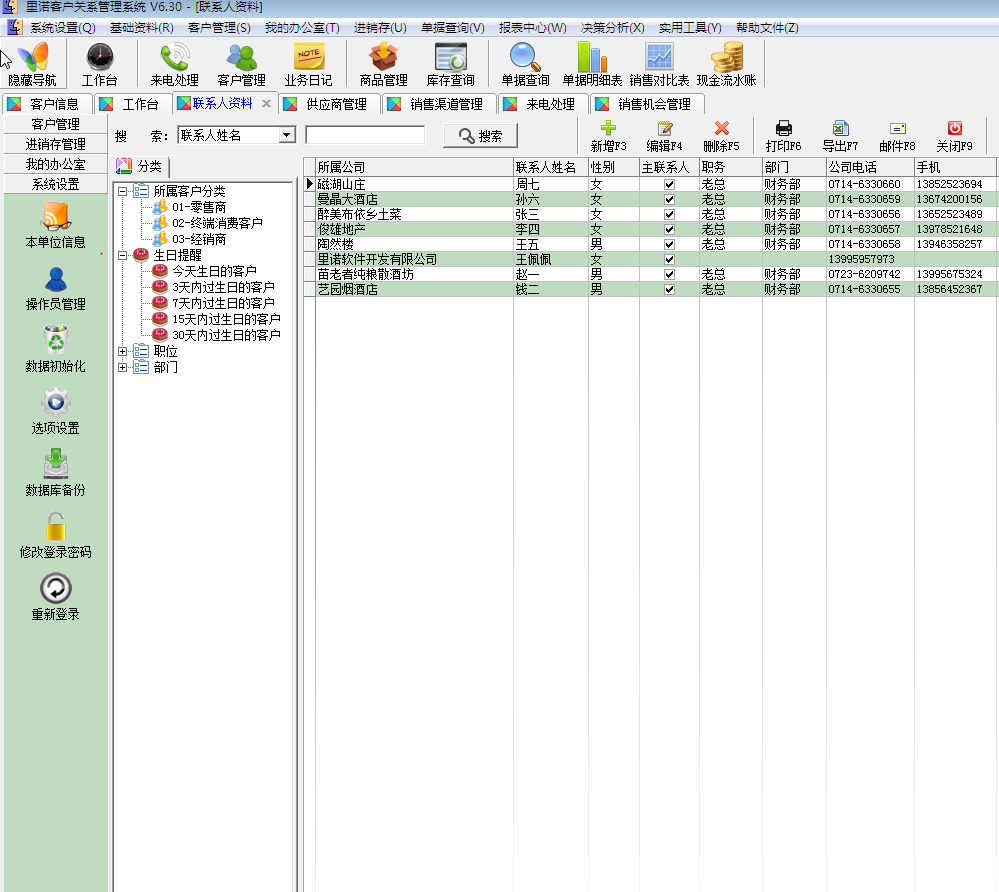Open the 系统设置(Q) menu

62,28
